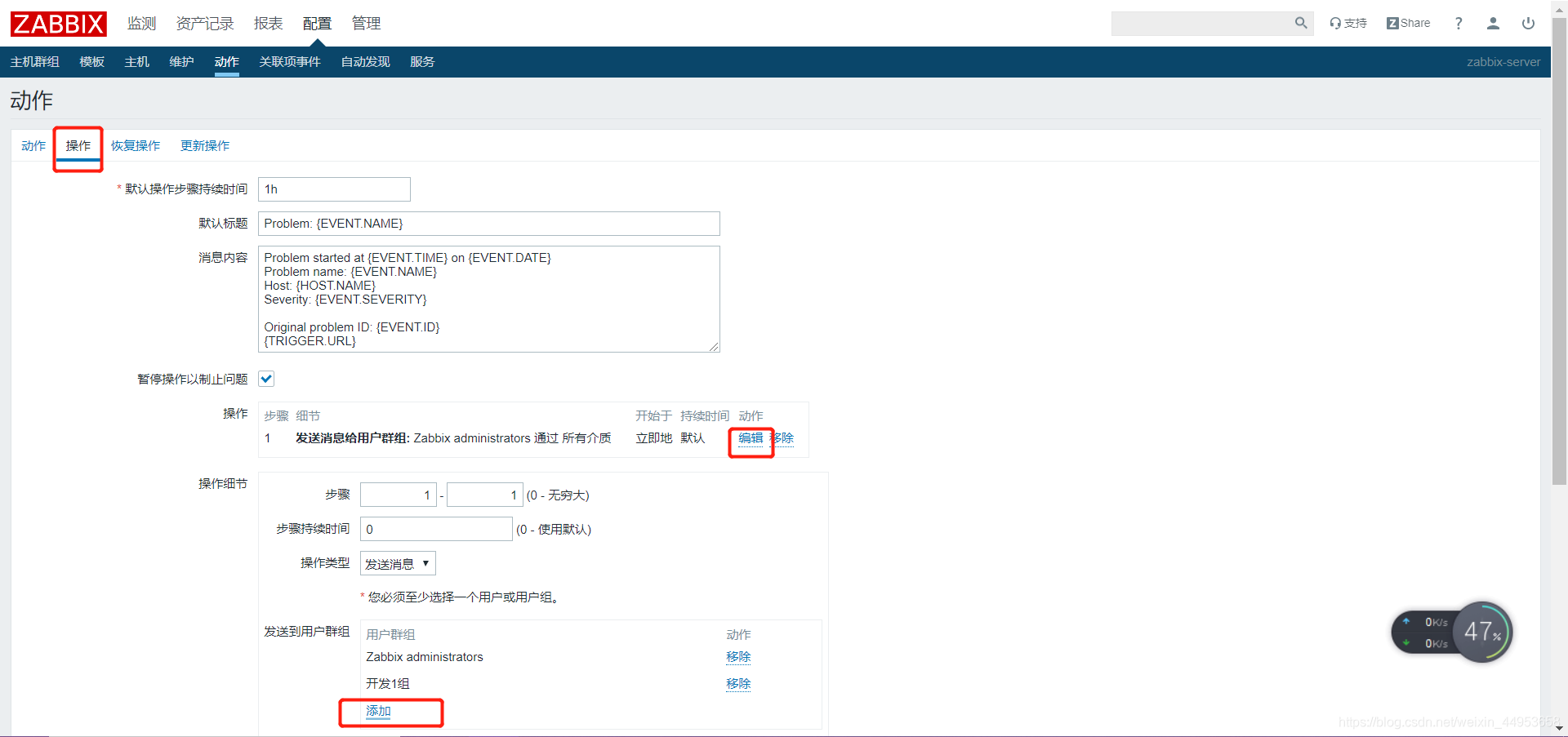Open the 监测 top menu
The width and height of the screenshot is (1568, 737).
tap(141, 24)
